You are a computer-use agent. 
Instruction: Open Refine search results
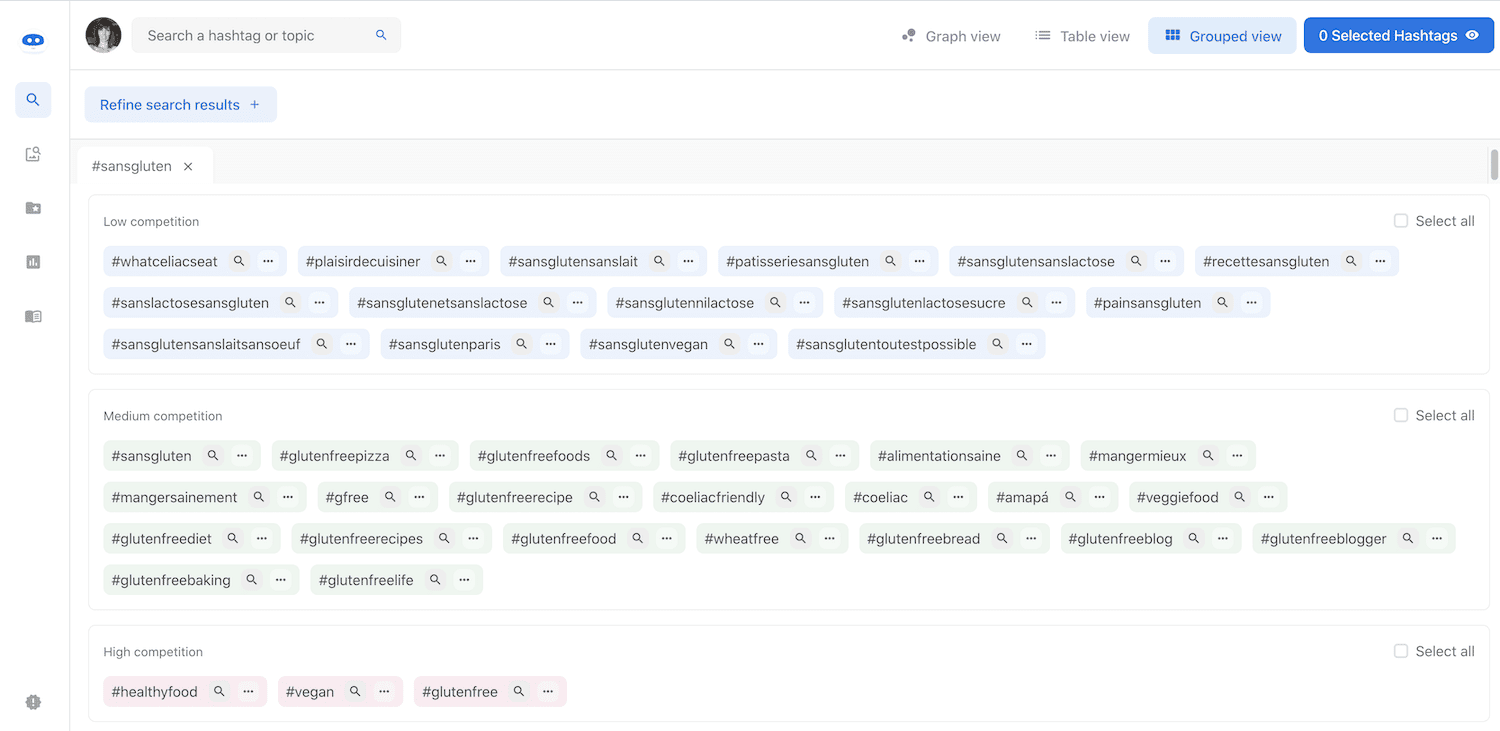click(180, 105)
